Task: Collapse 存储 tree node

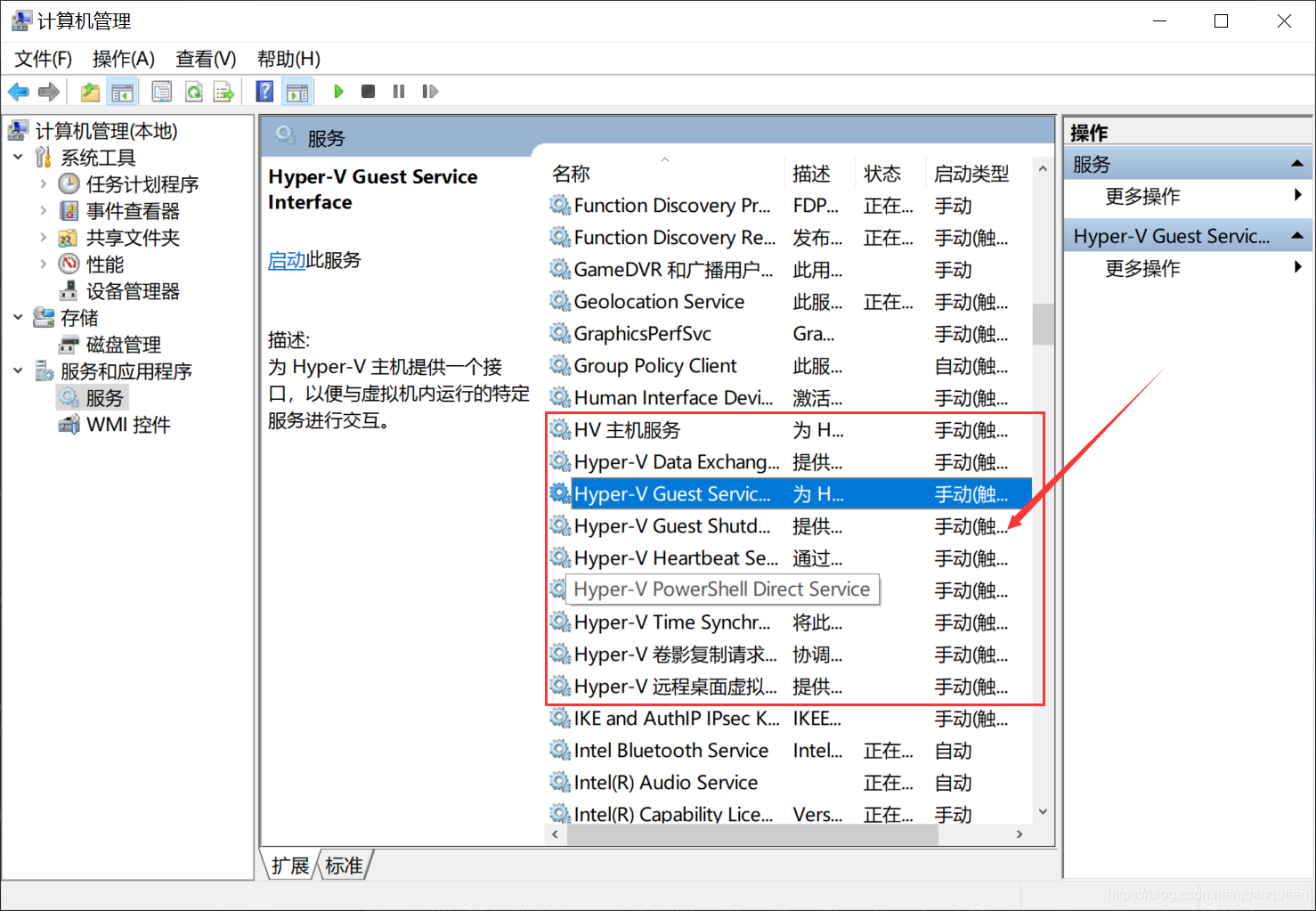Action: [x=18, y=318]
